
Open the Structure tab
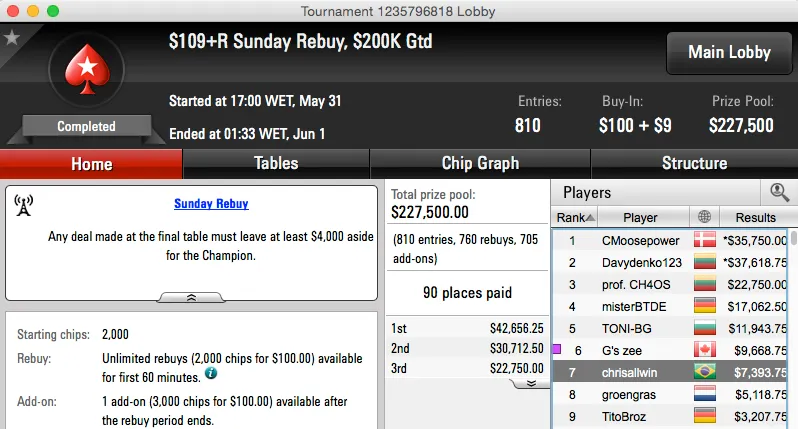click(x=694, y=163)
